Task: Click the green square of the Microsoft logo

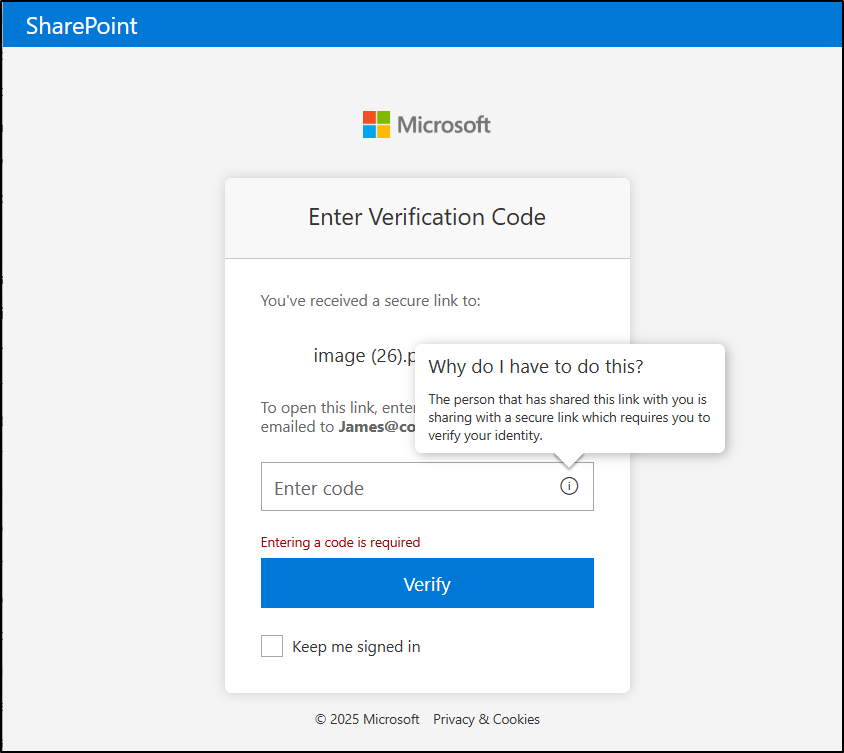Action: pos(385,116)
